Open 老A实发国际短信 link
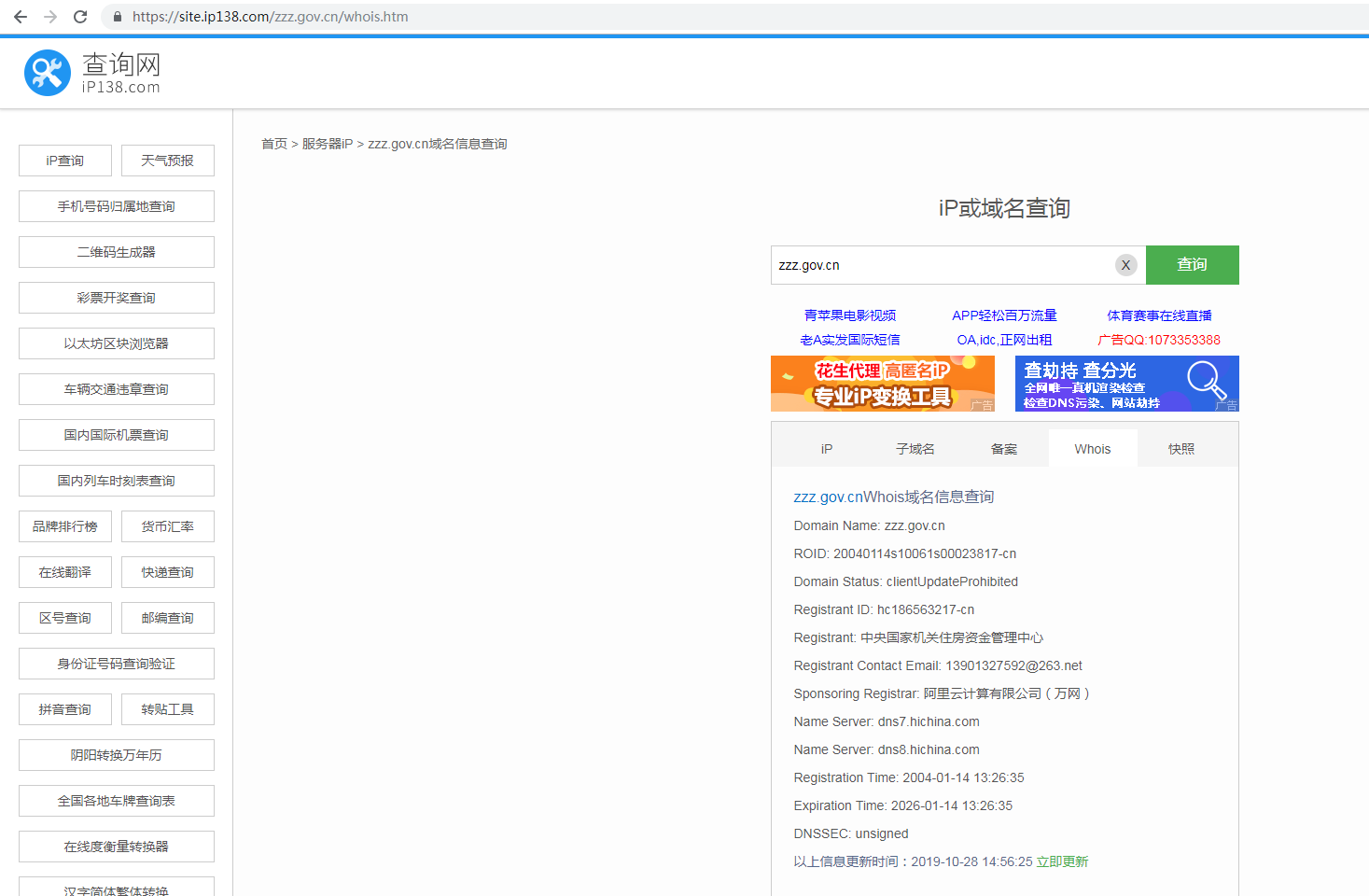Image resolution: width=1369 pixels, height=896 pixels. [x=850, y=340]
